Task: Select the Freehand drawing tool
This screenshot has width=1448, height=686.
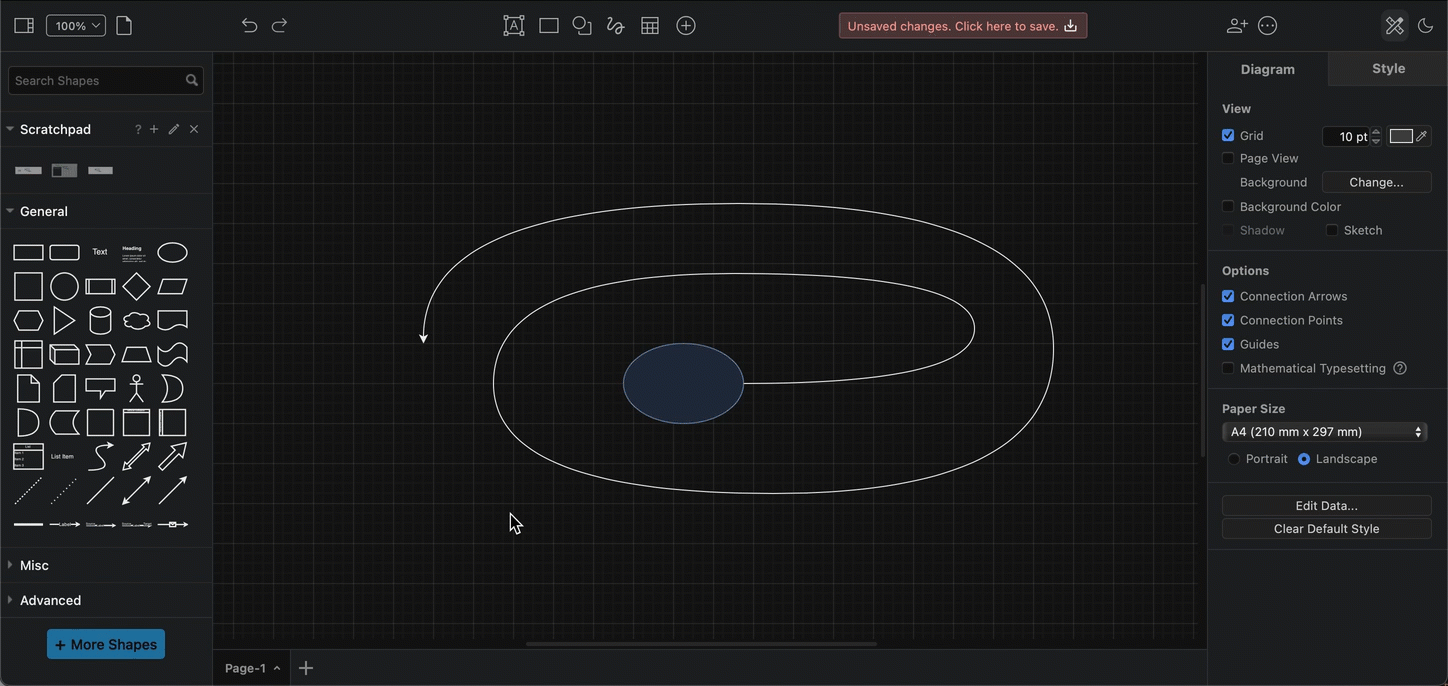Action: point(615,25)
